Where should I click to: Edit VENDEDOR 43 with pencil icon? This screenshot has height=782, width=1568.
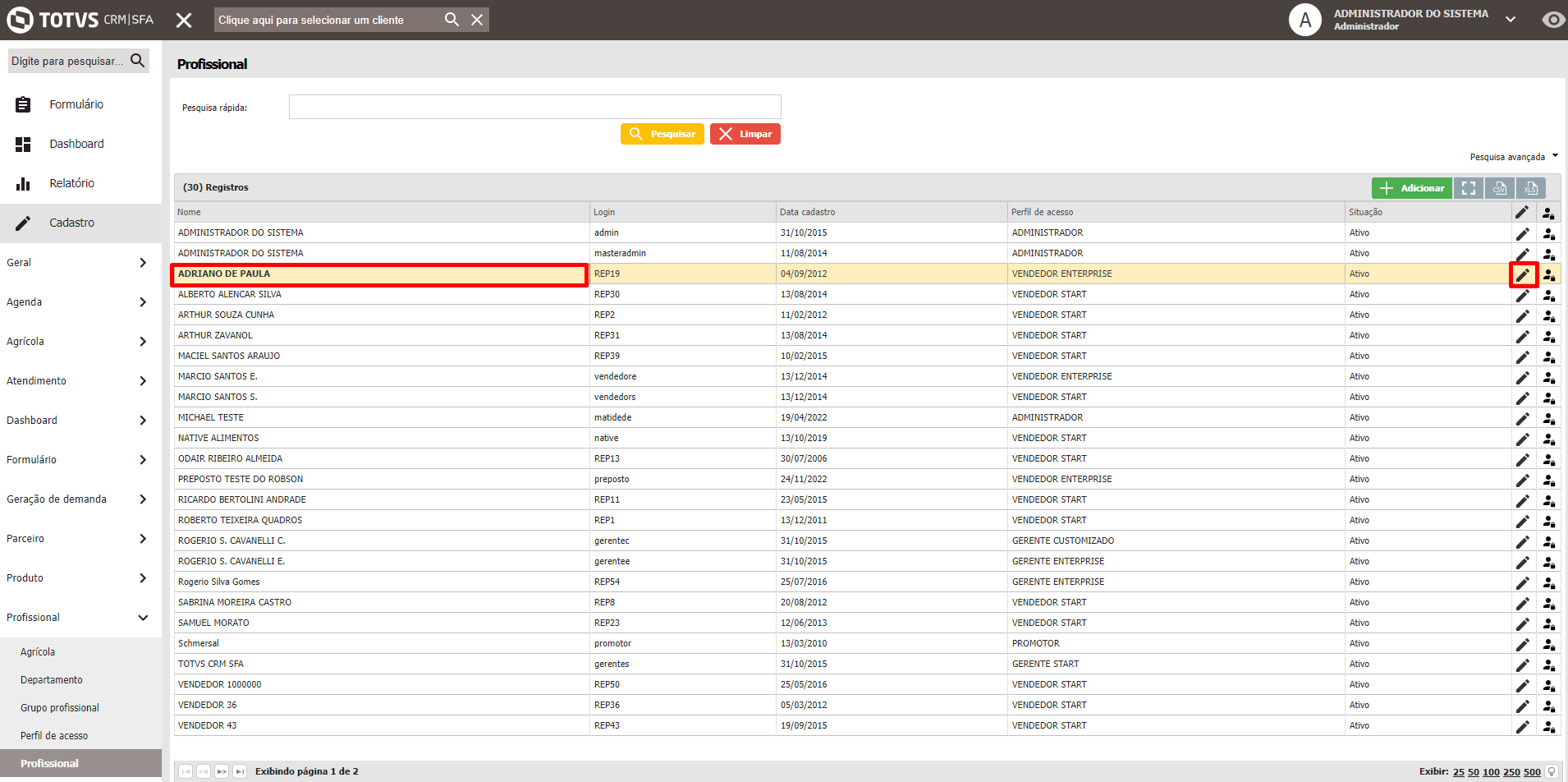[1523, 726]
